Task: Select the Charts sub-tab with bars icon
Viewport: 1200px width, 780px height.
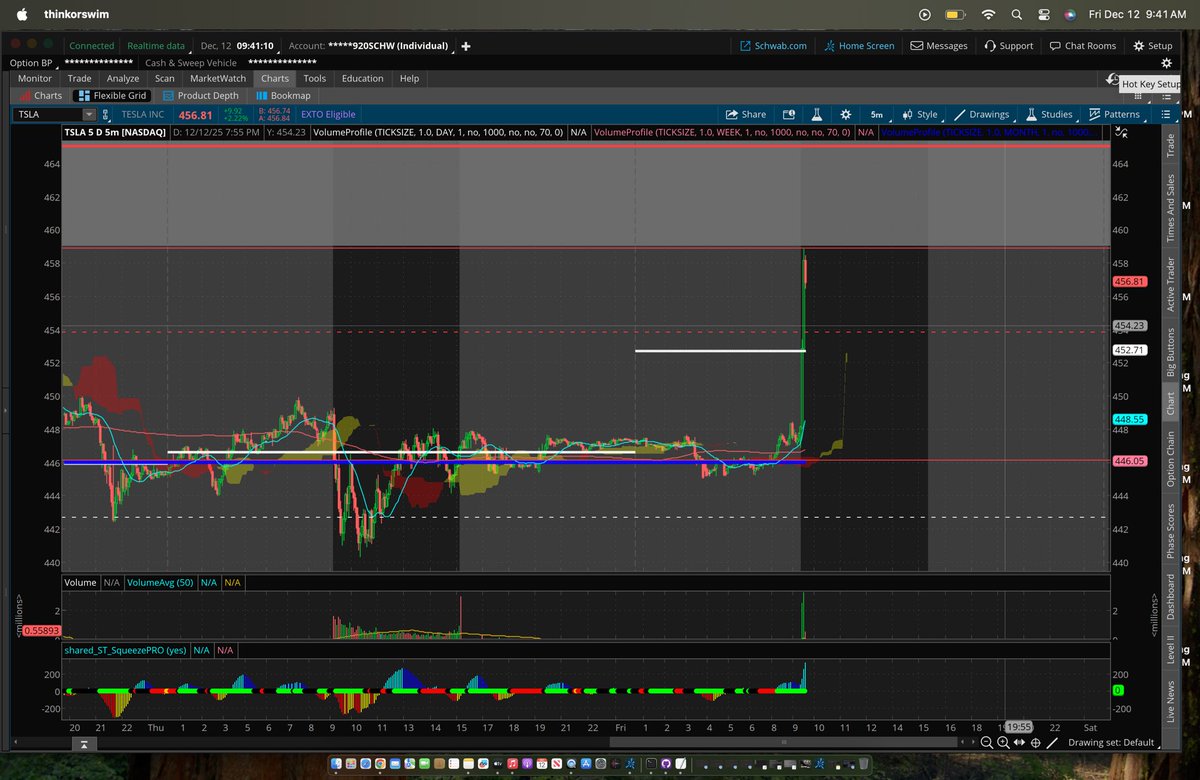Action: click(x=41, y=95)
